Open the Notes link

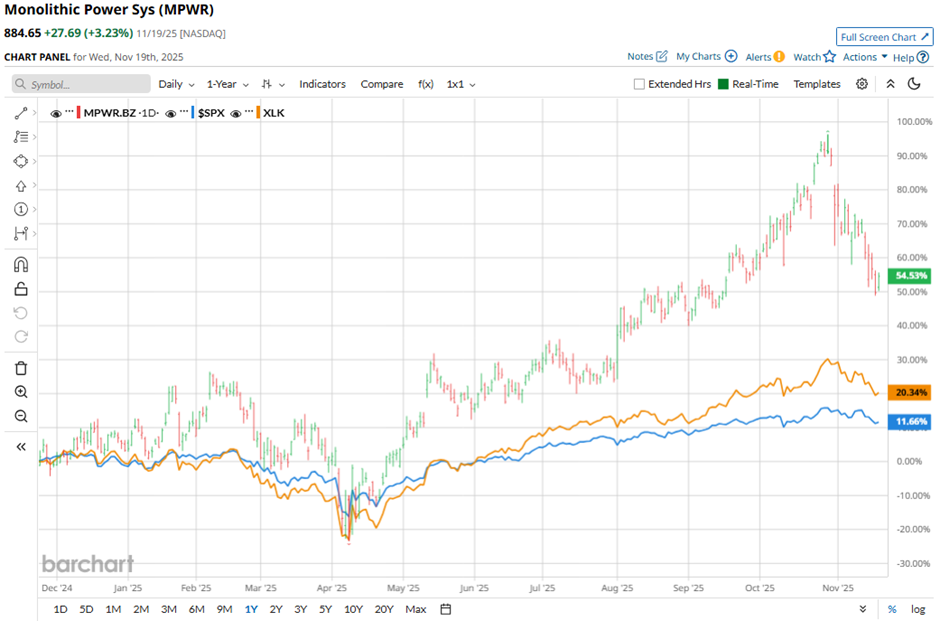[x=647, y=57]
